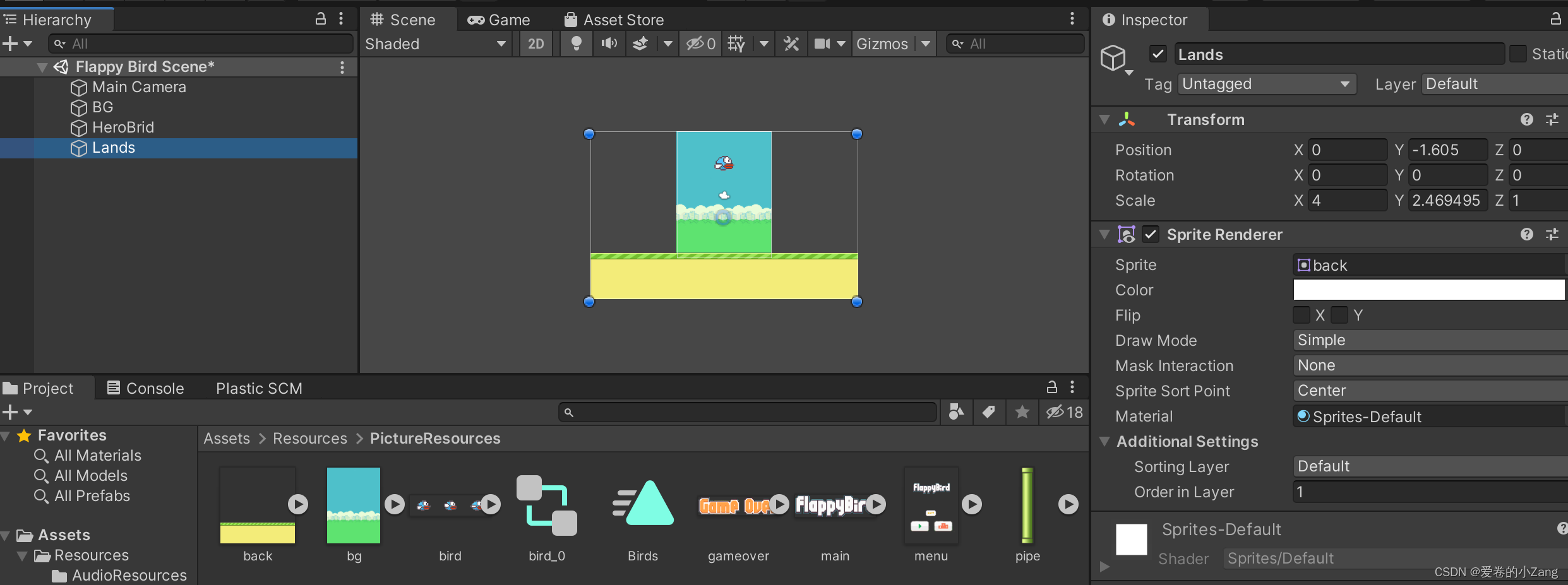Open Transform component help icon

pyautogui.click(x=1527, y=119)
